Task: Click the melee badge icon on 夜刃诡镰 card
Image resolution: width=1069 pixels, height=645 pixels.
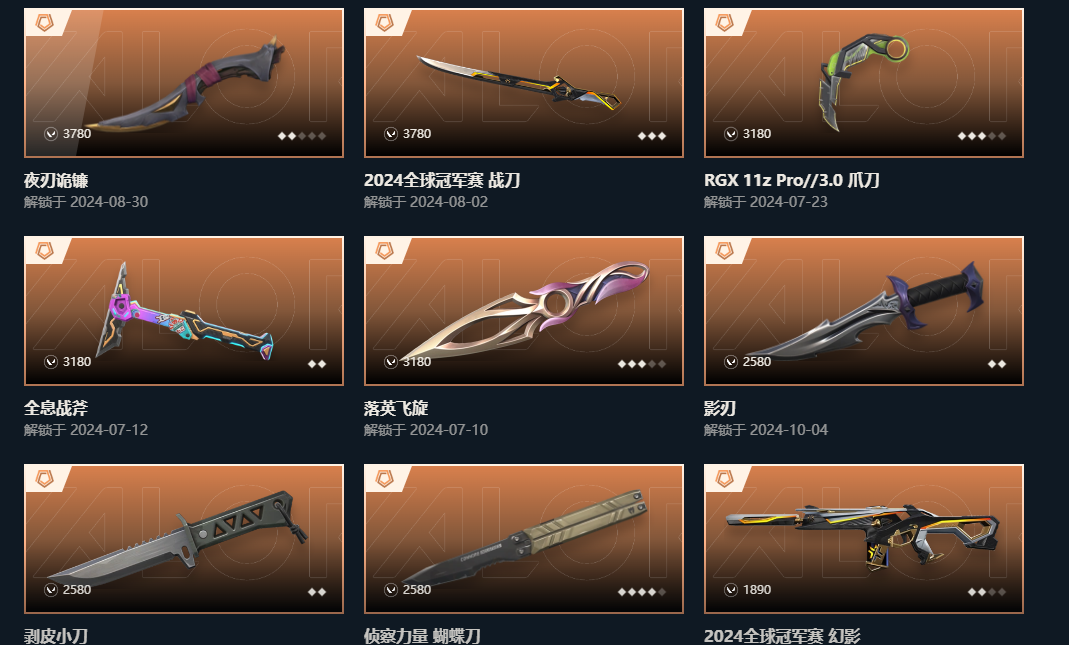Action: (44, 23)
